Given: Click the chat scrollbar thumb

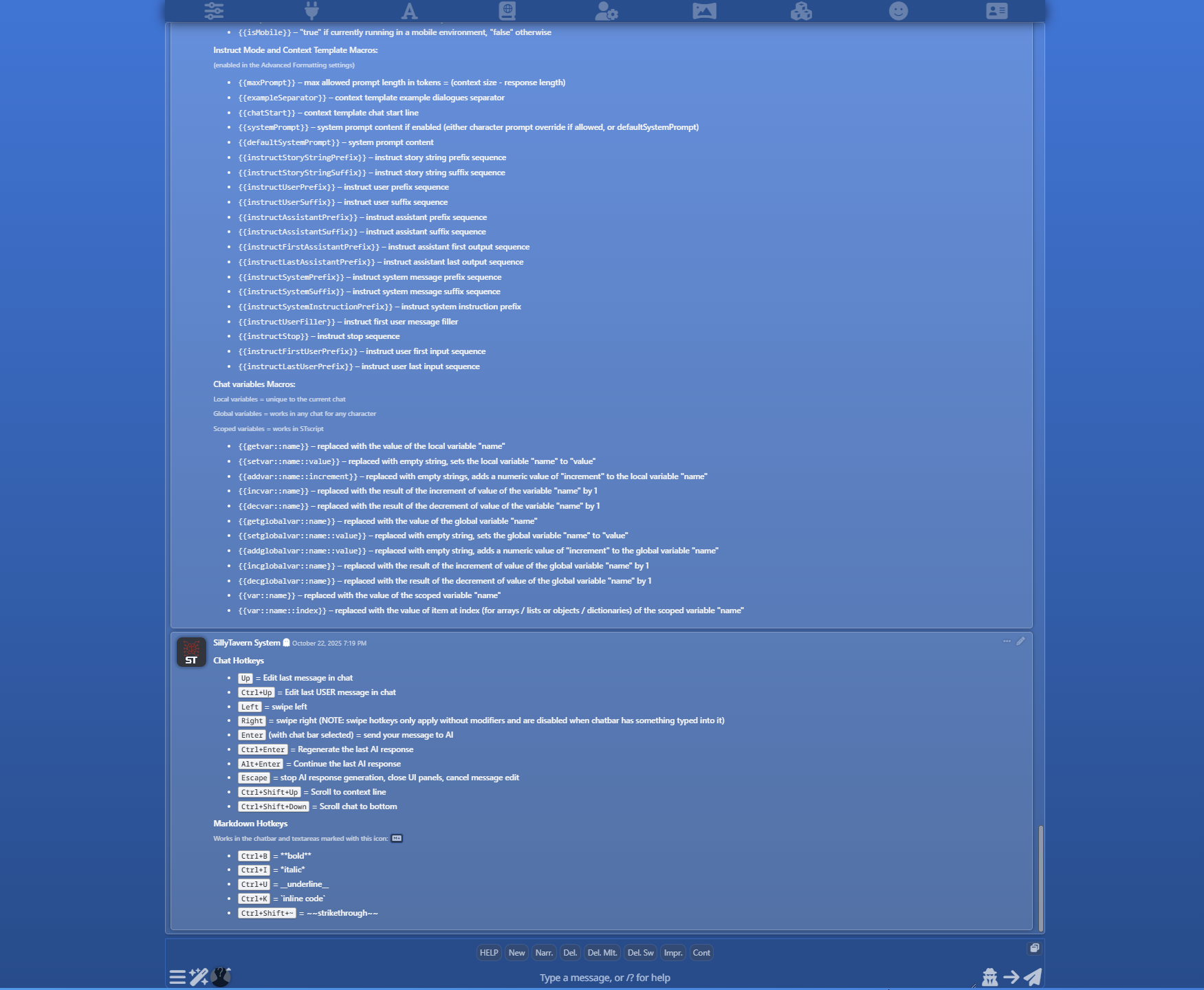Looking at the screenshot, I should pyautogui.click(x=1041, y=878).
